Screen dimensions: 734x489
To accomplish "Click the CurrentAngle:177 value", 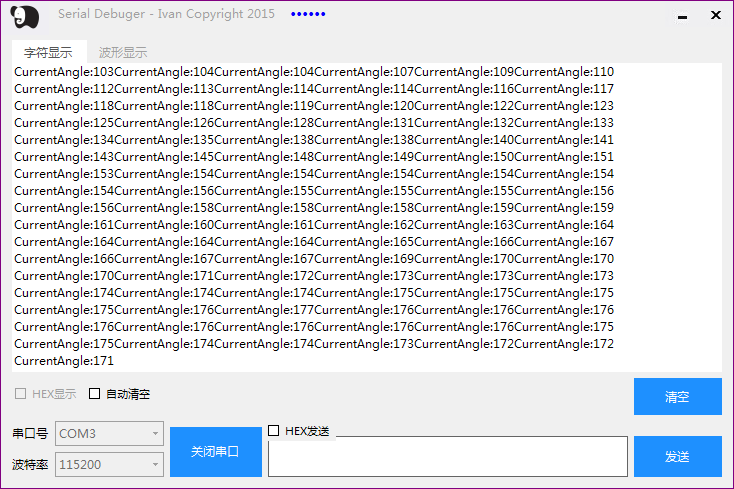I will coord(264,310).
